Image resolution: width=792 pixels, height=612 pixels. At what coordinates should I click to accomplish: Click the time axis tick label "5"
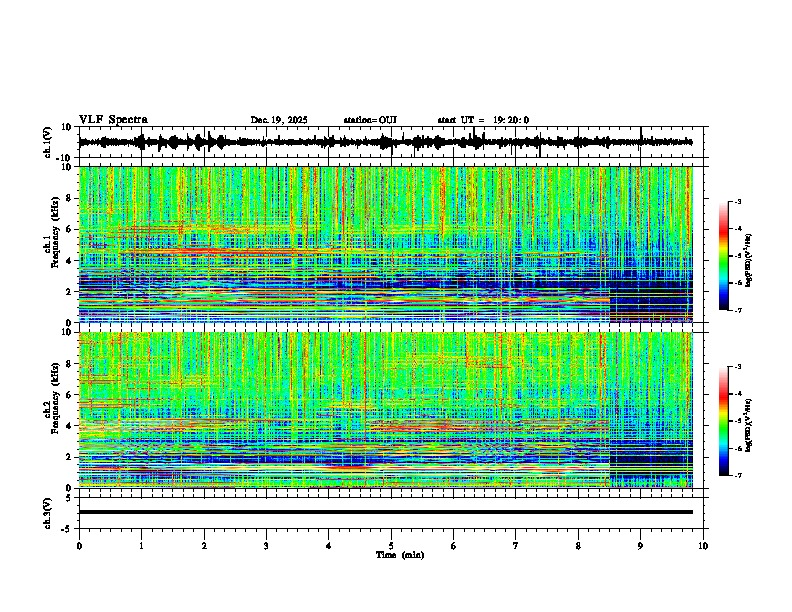[391, 546]
